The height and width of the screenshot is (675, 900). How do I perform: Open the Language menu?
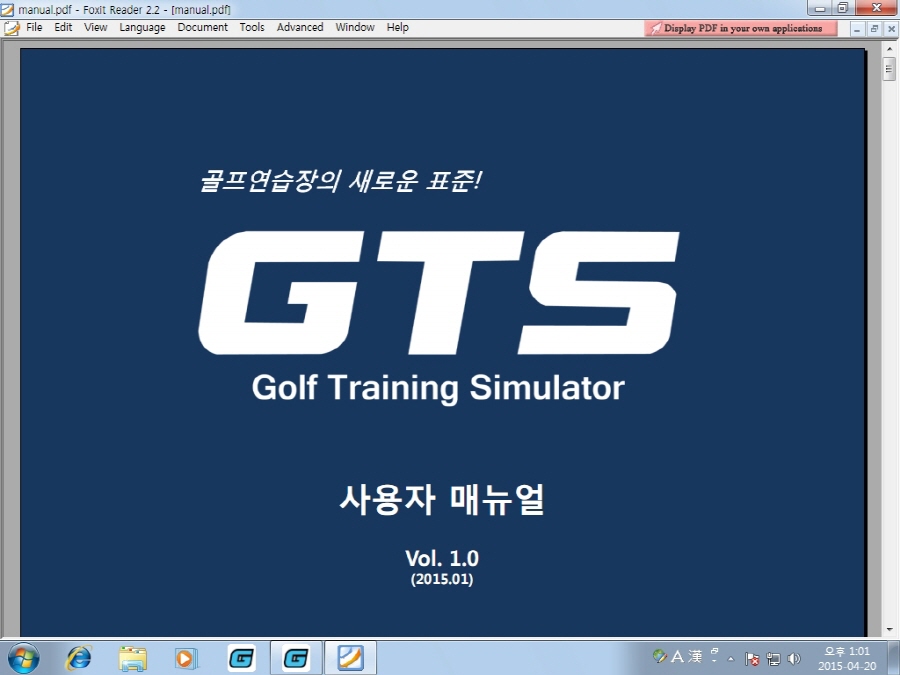click(142, 27)
